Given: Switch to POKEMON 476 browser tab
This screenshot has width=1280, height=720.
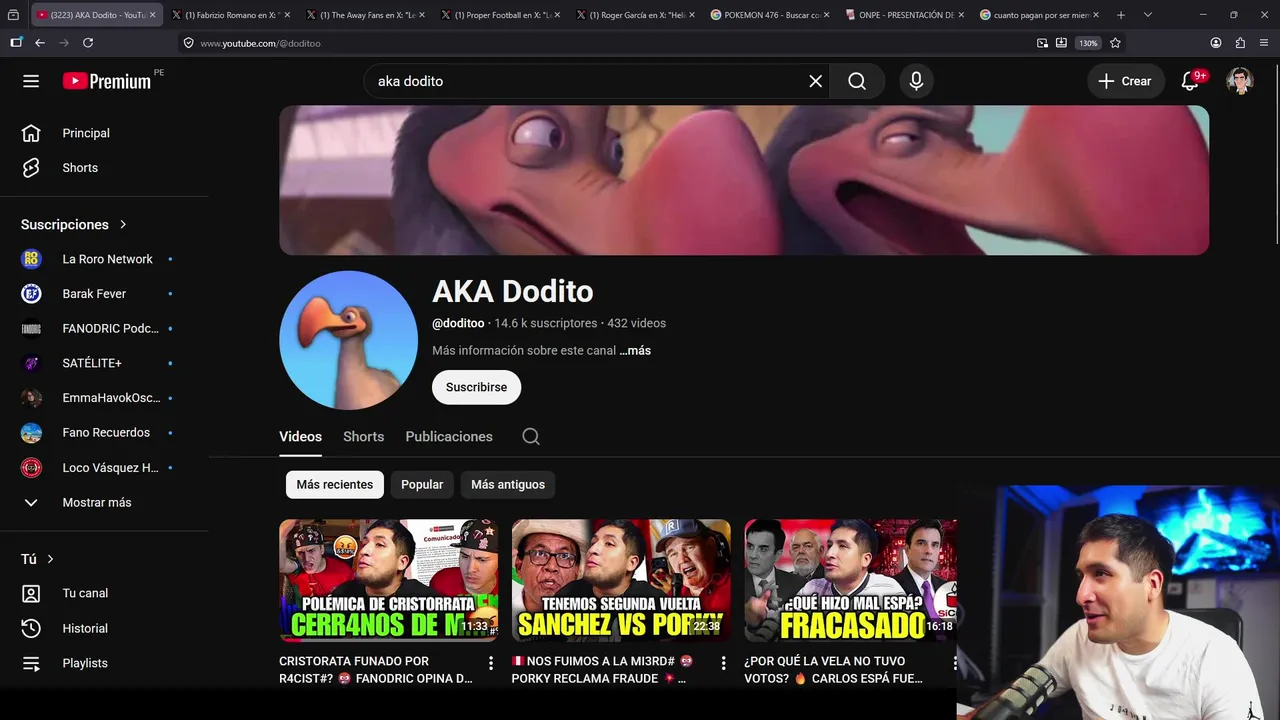Looking at the screenshot, I should [x=770, y=15].
